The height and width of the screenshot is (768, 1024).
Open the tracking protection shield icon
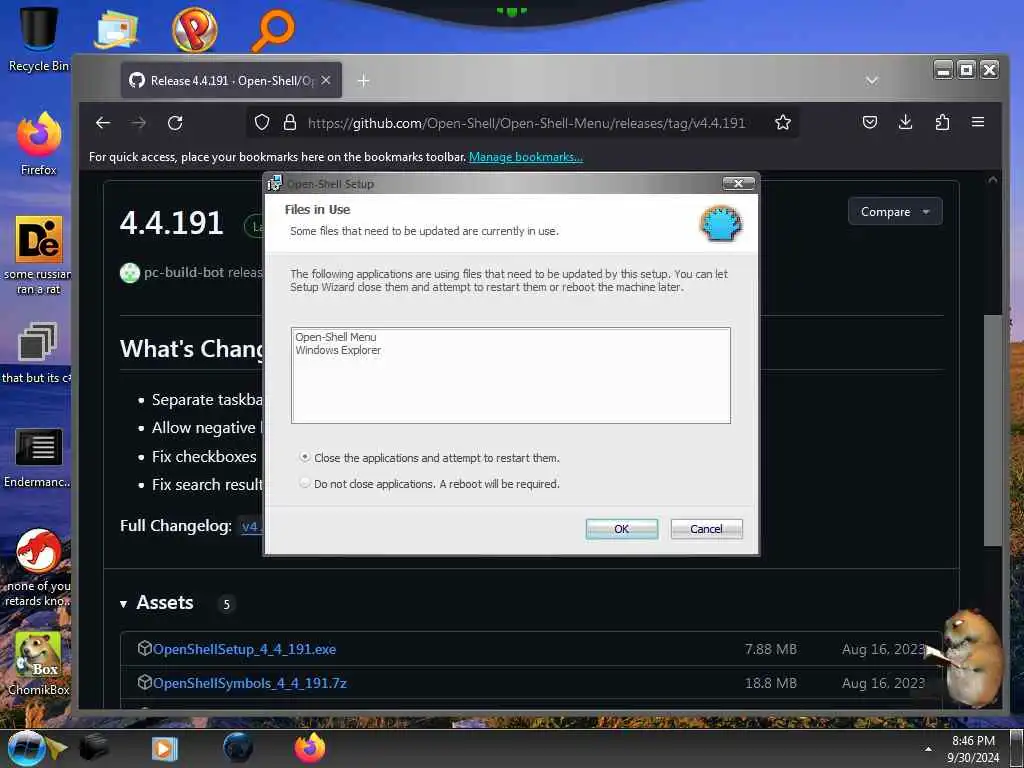262,123
